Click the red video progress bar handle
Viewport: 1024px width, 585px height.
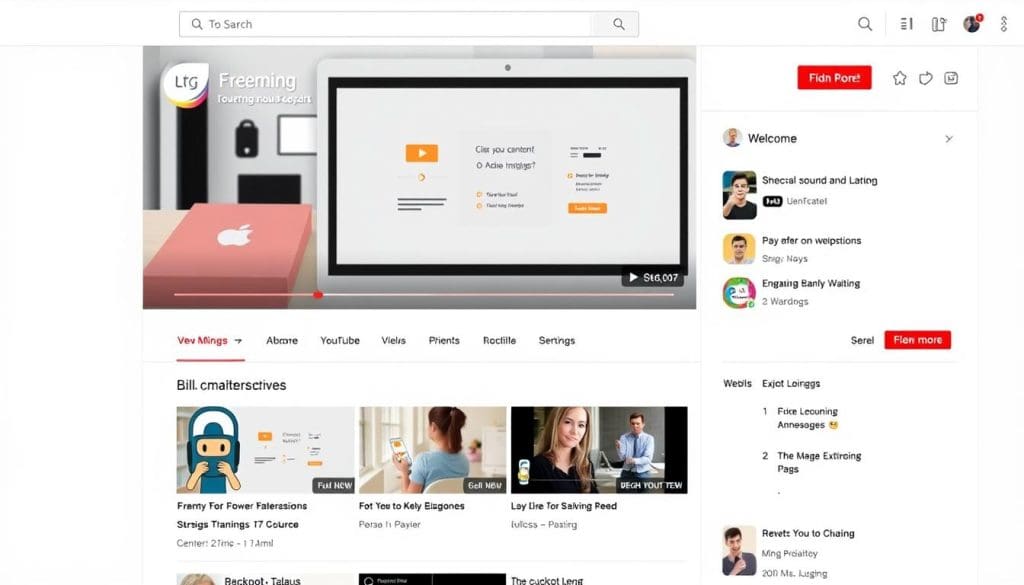click(318, 295)
